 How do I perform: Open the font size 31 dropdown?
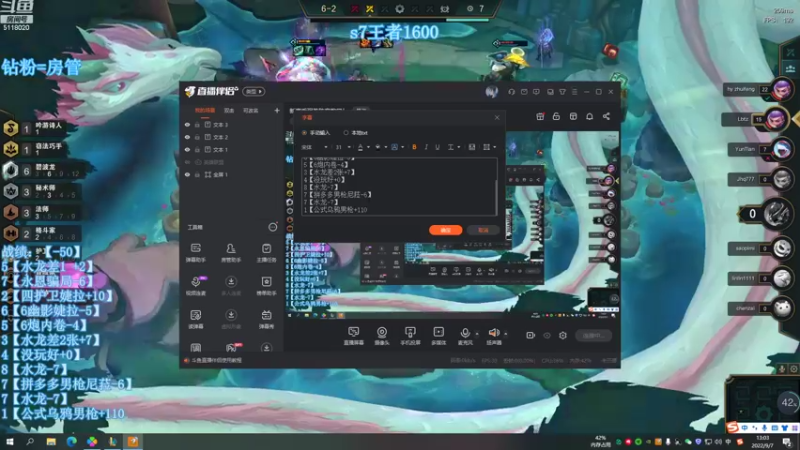click(342, 147)
